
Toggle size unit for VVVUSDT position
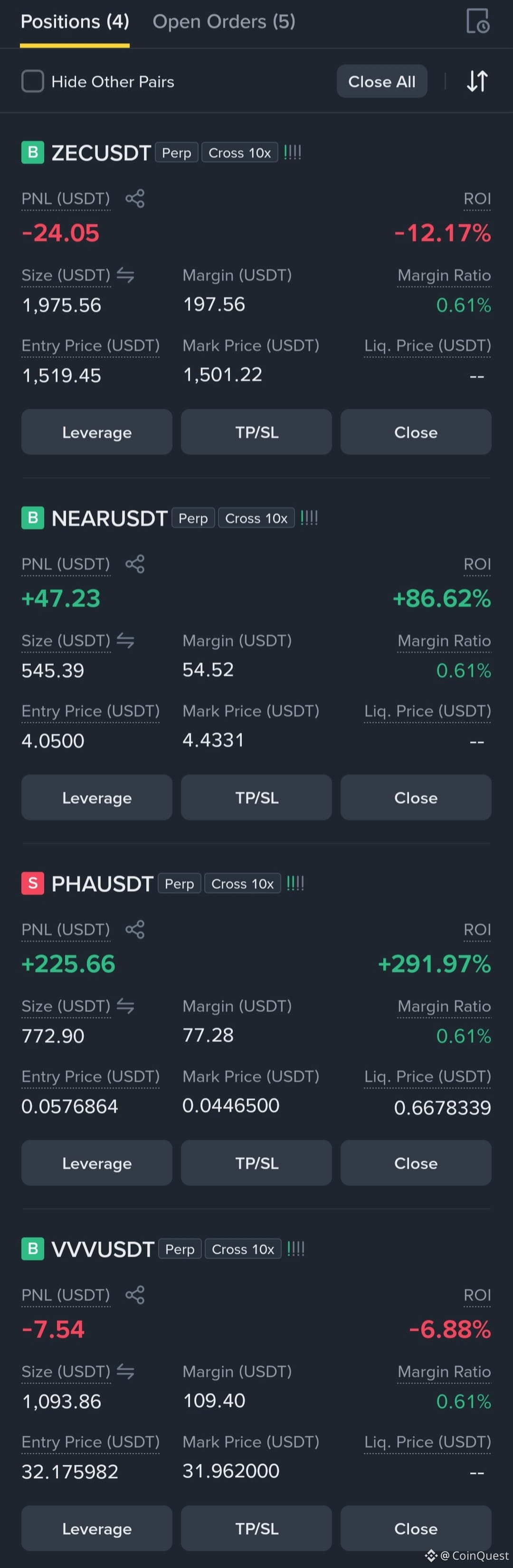point(125,1371)
